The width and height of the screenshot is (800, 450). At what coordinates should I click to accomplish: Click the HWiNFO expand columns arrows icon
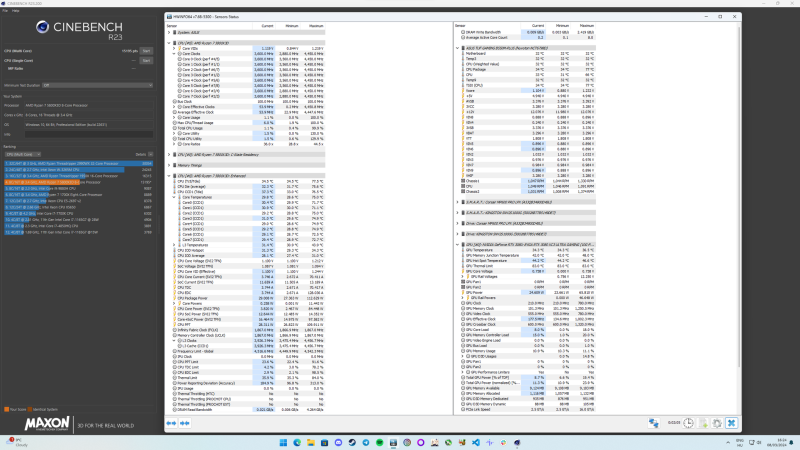[x=171, y=423]
